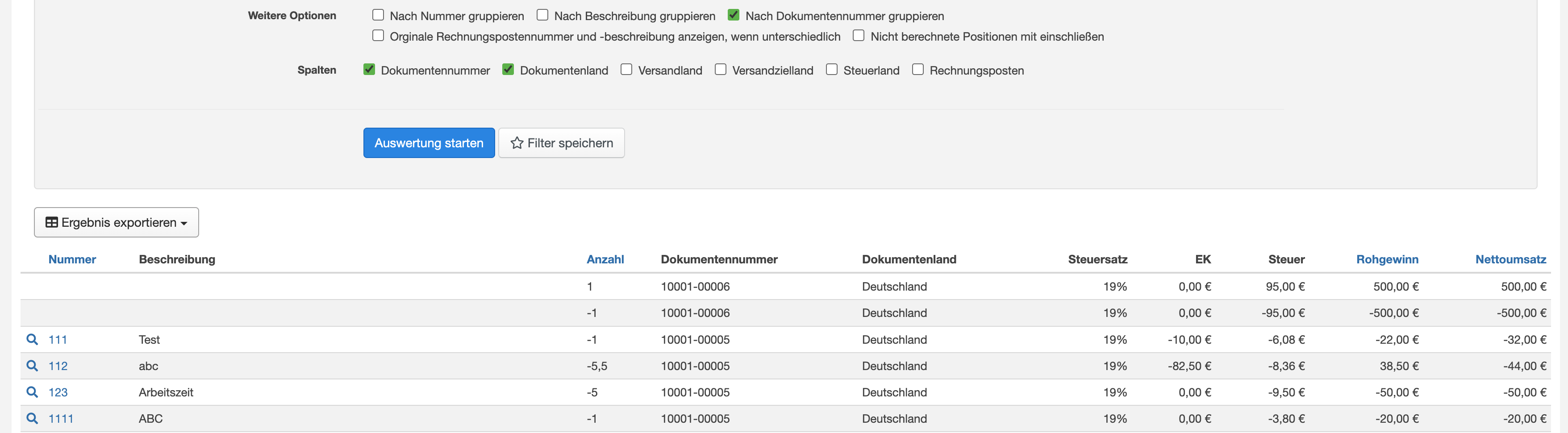
Task: Enable the Versandland column checkbox
Action: click(626, 70)
